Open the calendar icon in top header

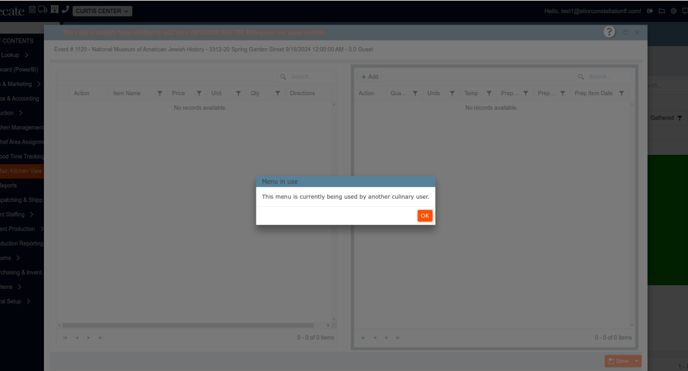pos(32,9)
